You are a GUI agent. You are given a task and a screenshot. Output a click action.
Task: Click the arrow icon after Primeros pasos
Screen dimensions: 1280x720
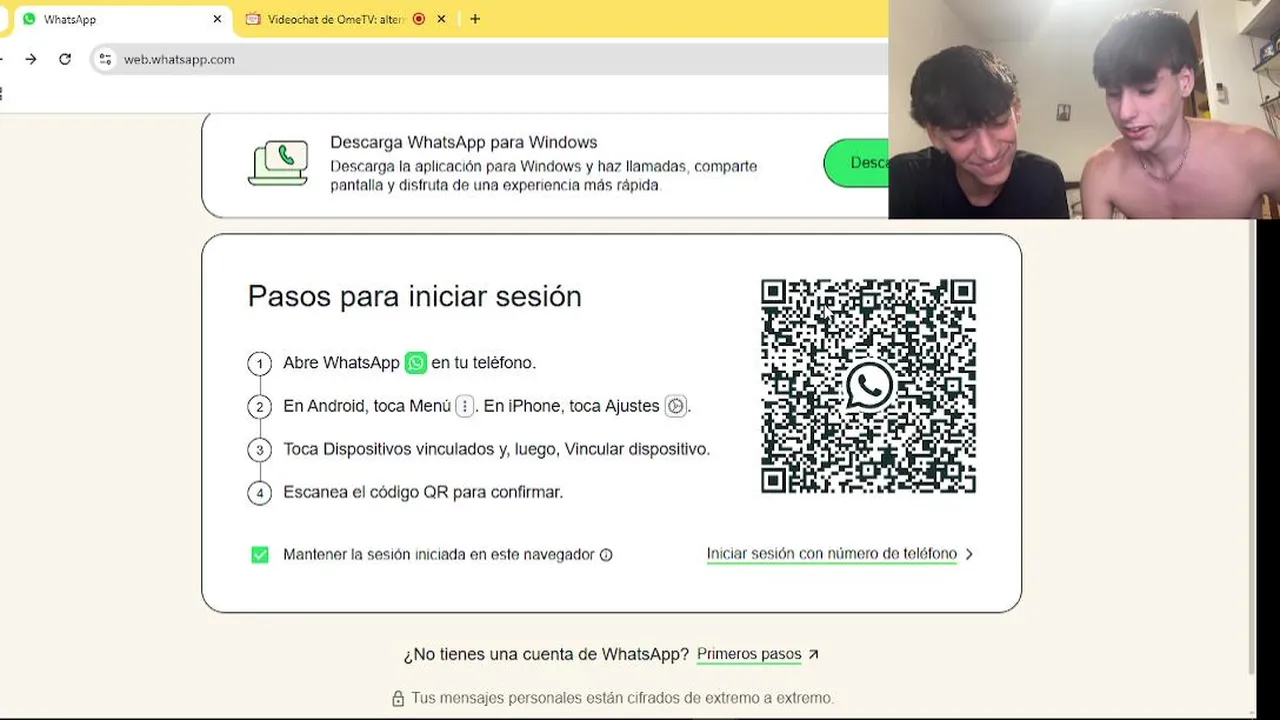(x=813, y=654)
